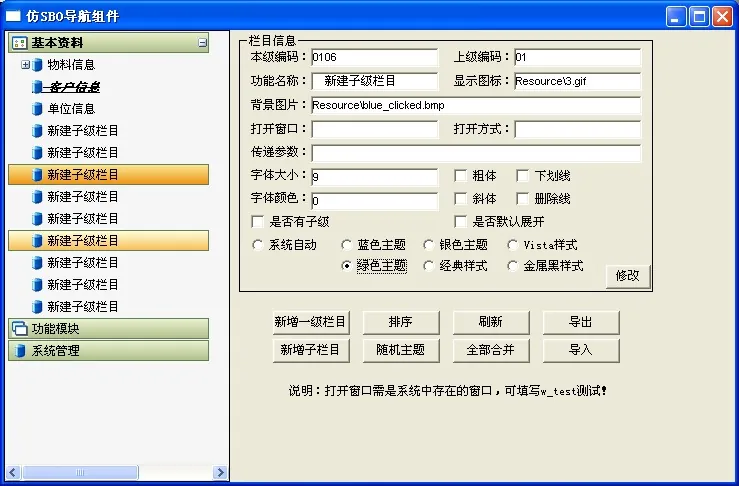Expand the 物料信息 tree node
The height and width of the screenshot is (486, 739).
pyautogui.click(x=25, y=65)
